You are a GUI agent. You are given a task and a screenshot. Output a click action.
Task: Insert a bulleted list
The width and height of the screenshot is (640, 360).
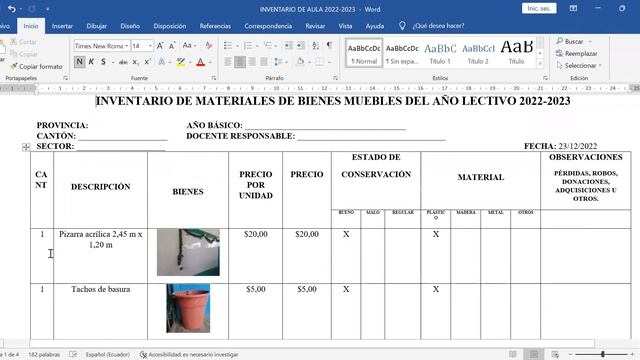pyautogui.click(x=228, y=45)
